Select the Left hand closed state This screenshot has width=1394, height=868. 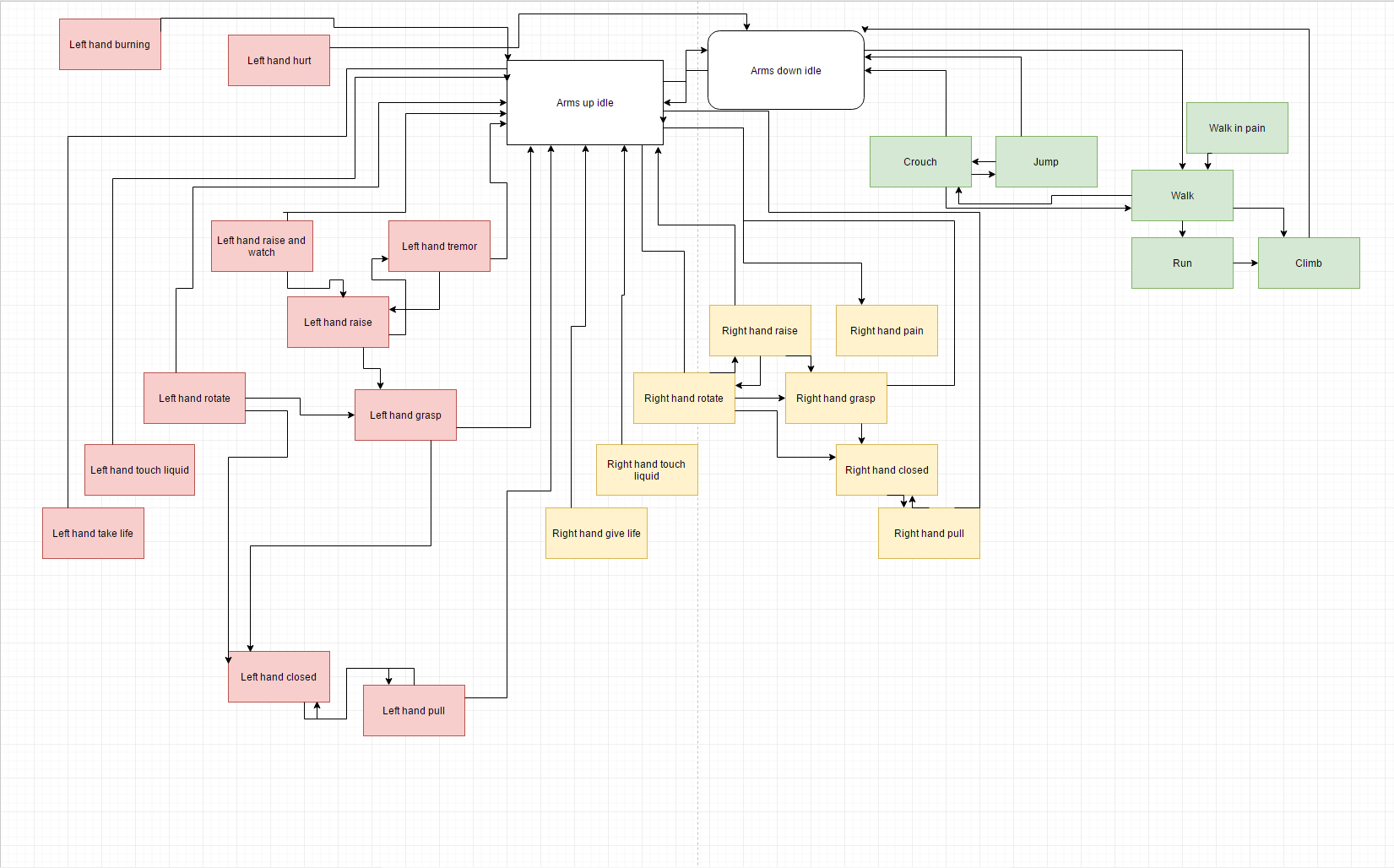(x=279, y=676)
